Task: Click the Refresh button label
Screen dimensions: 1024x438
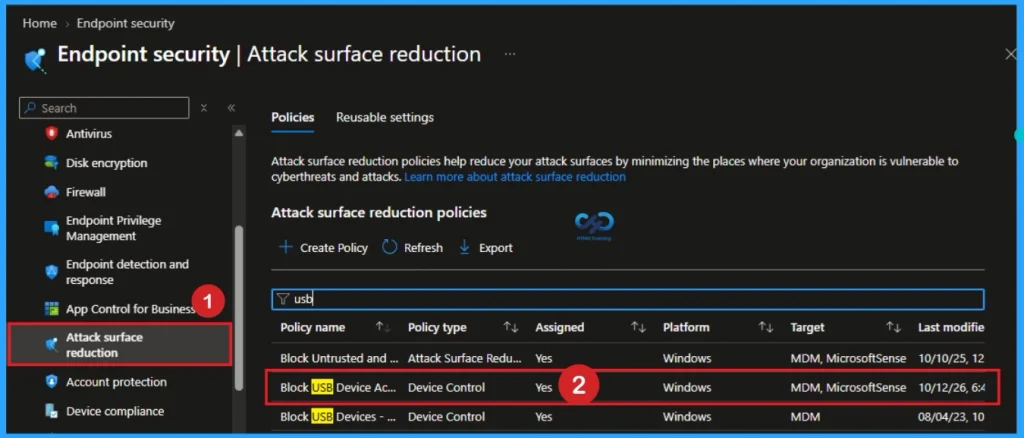Action: tap(423, 248)
